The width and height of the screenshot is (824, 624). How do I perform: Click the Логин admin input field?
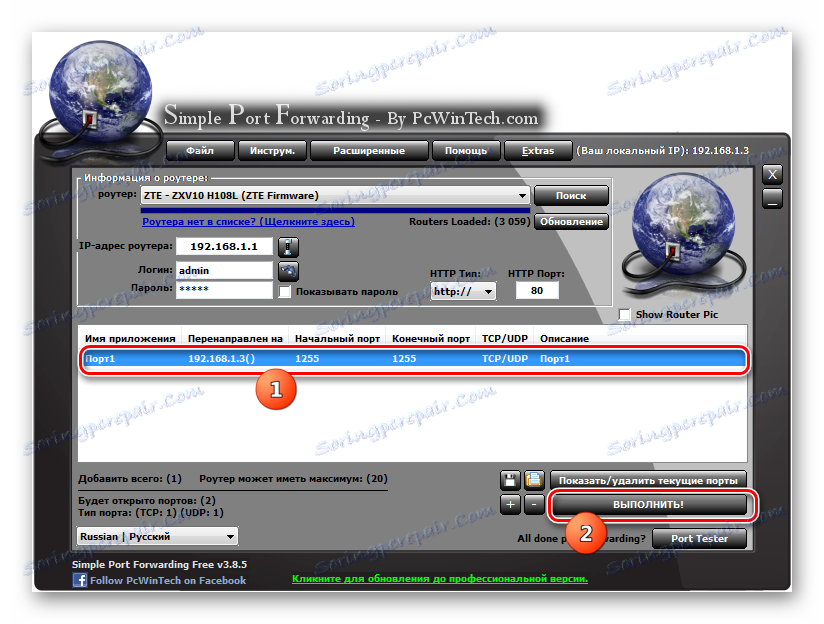click(x=224, y=270)
